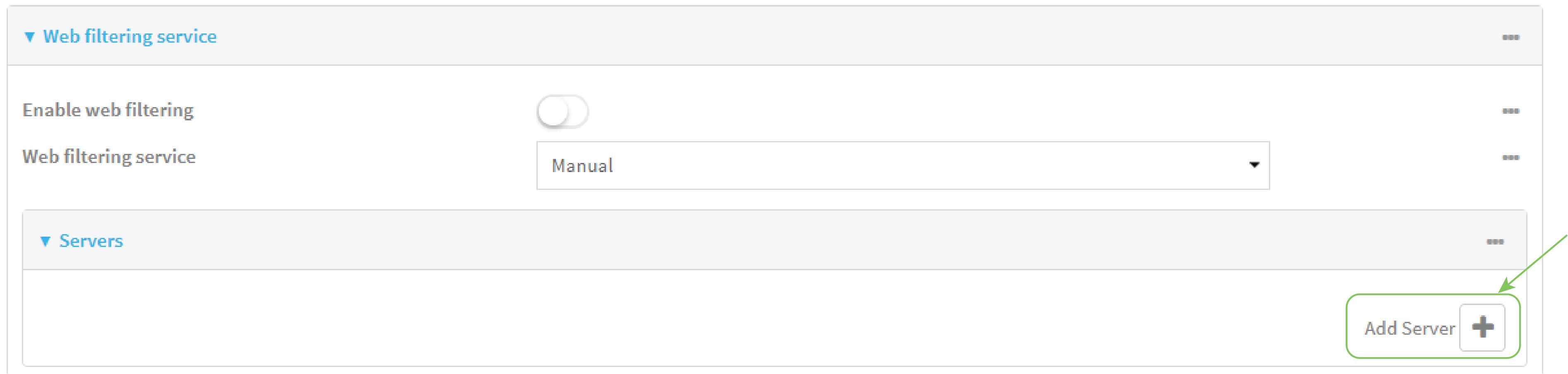Open ellipsis menu for Enable web filtering row
Viewport: 1568px width, 374px height.
tap(1510, 111)
